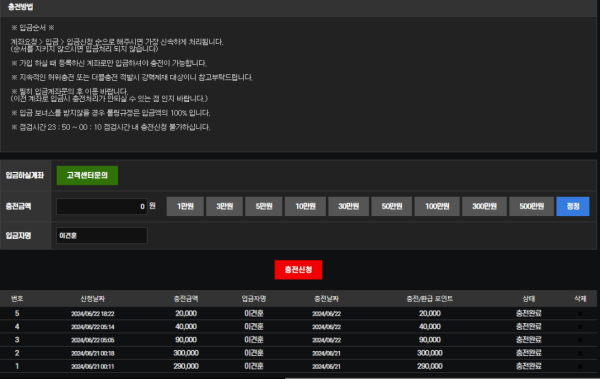The image size is (600, 379).
Task: Click the 290,000 charge amount in row 1
Action: point(186,366)
